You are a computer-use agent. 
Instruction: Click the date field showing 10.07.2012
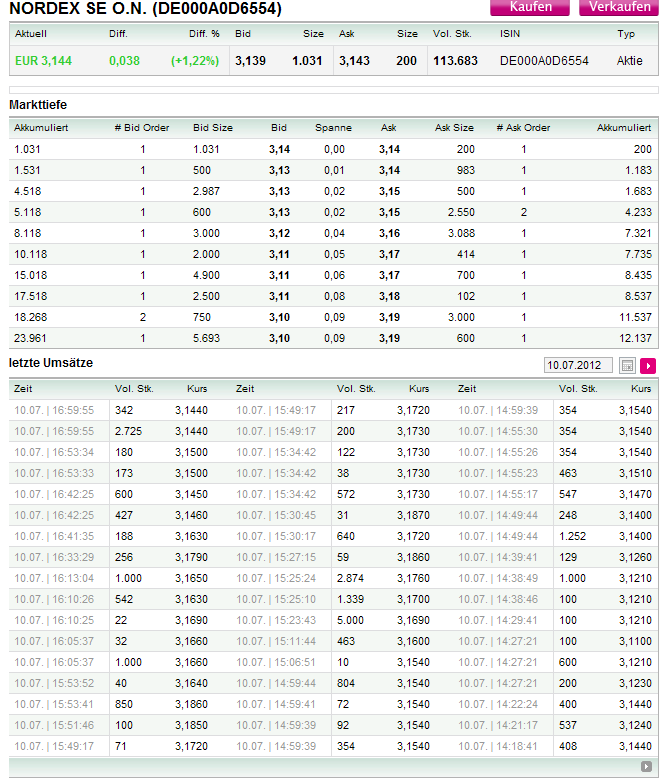pos(579,366)
